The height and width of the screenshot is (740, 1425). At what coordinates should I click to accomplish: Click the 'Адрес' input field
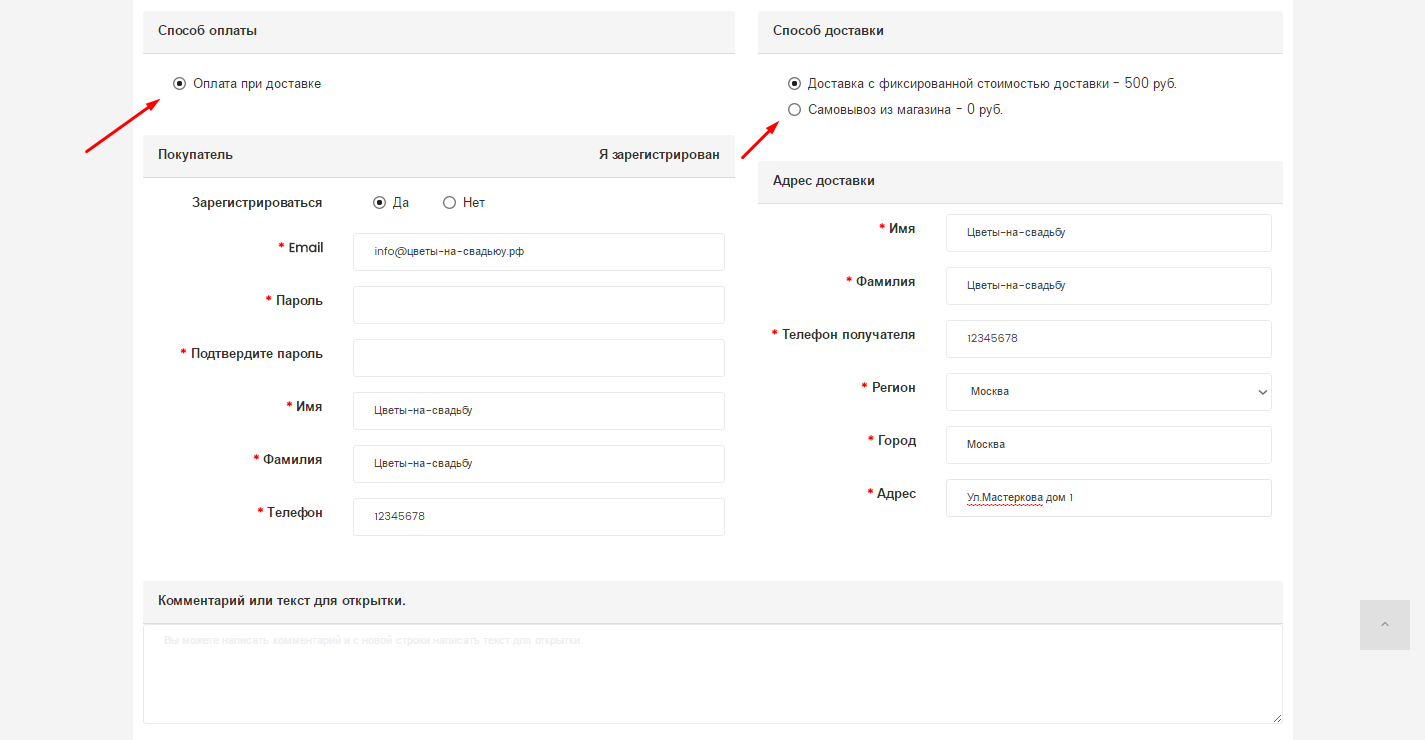pyautogui.click(x=1108, y=498)
